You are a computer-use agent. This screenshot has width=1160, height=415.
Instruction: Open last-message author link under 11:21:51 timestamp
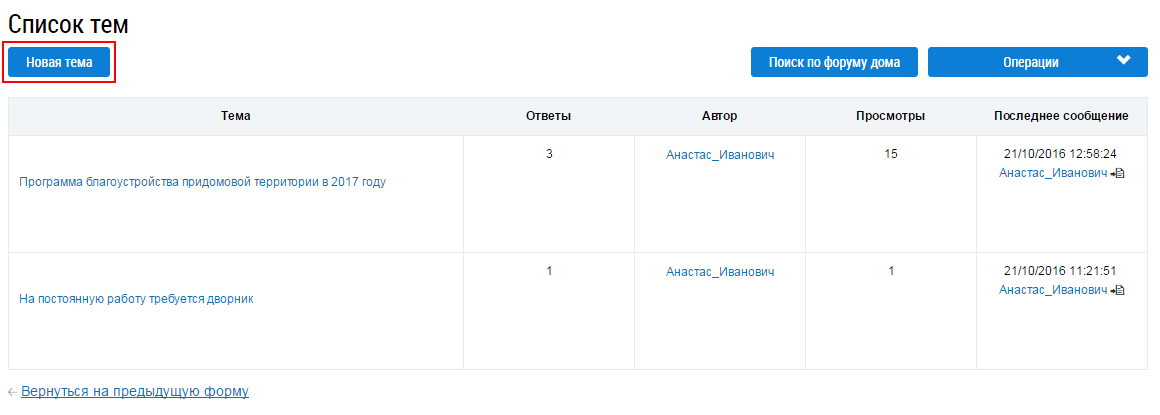[1053, 290]
